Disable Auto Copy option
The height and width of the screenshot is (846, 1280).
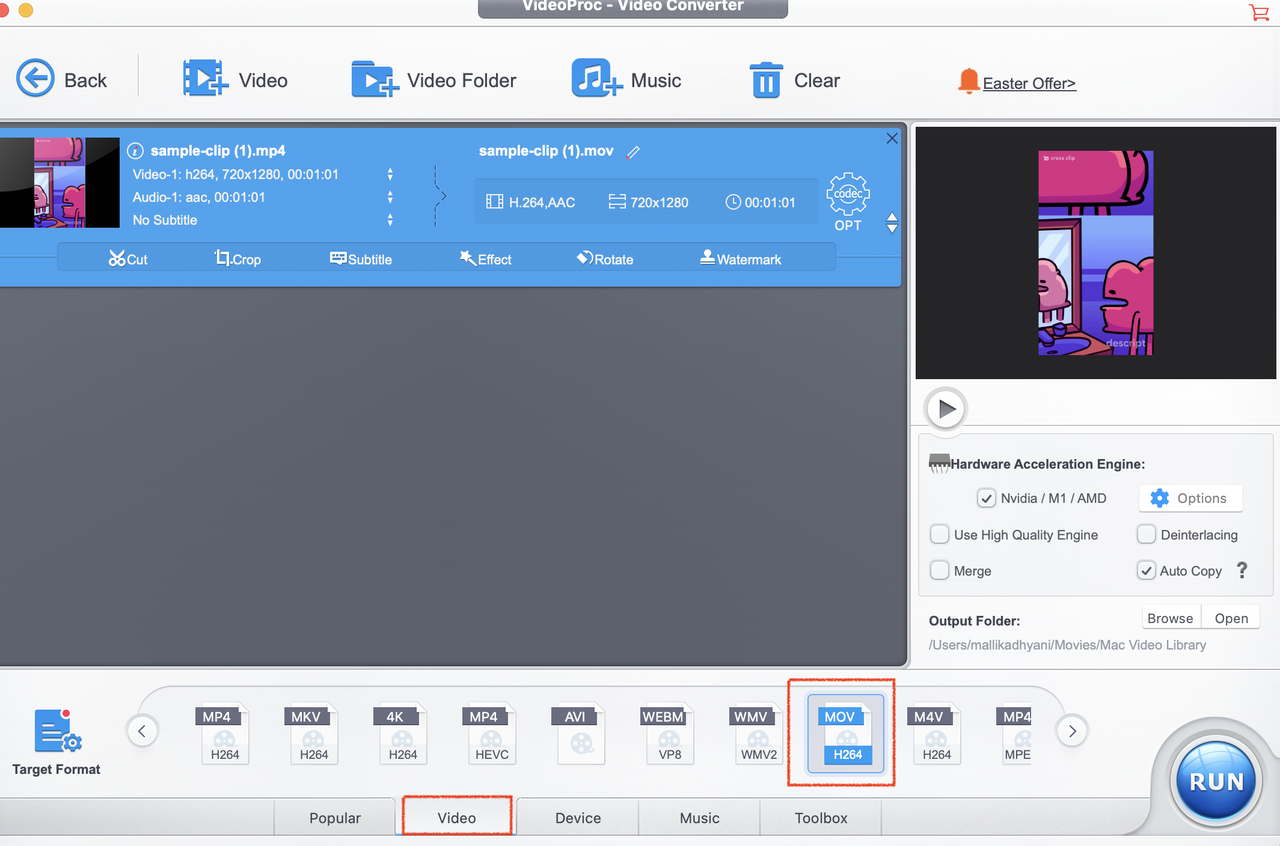pyautogui.click(x=1146, y=570)
